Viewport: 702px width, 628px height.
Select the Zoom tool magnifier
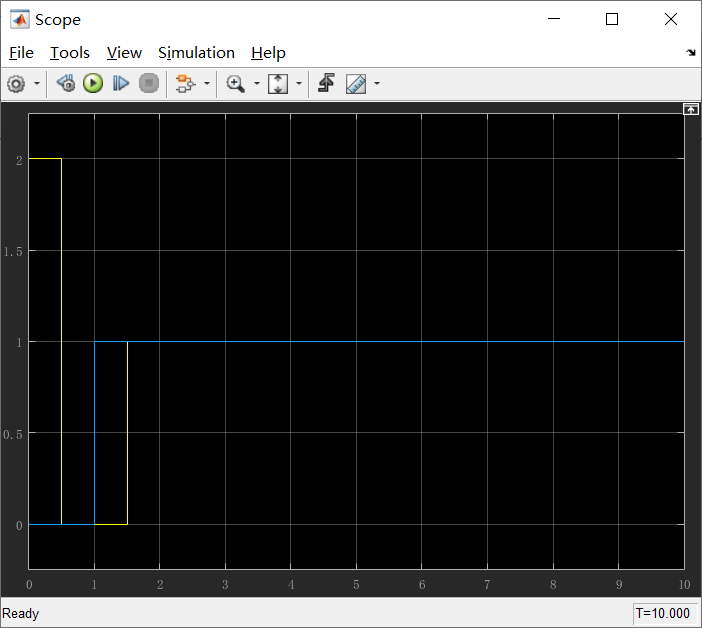pyautogui.click(x=235, y=84)
